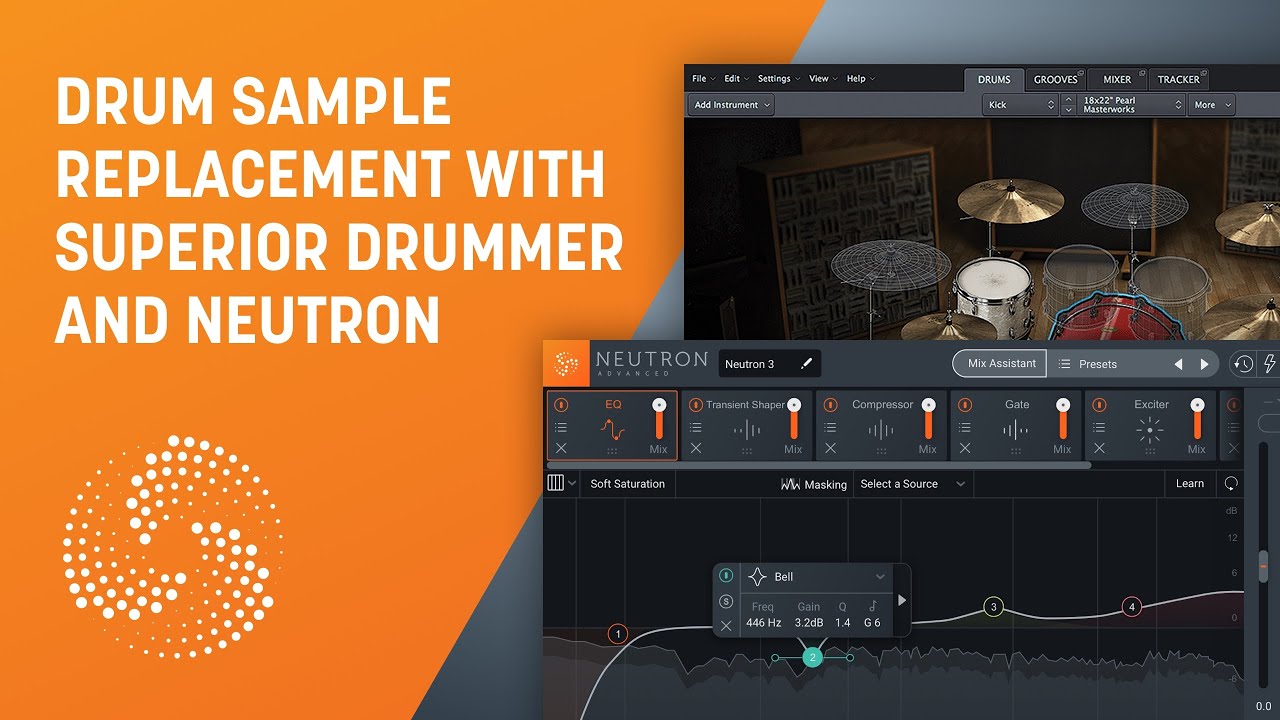Viewport: 1280px width, 720px height.
Task: Click the Mix Assistant button
Action: [x=1001, y=364]
